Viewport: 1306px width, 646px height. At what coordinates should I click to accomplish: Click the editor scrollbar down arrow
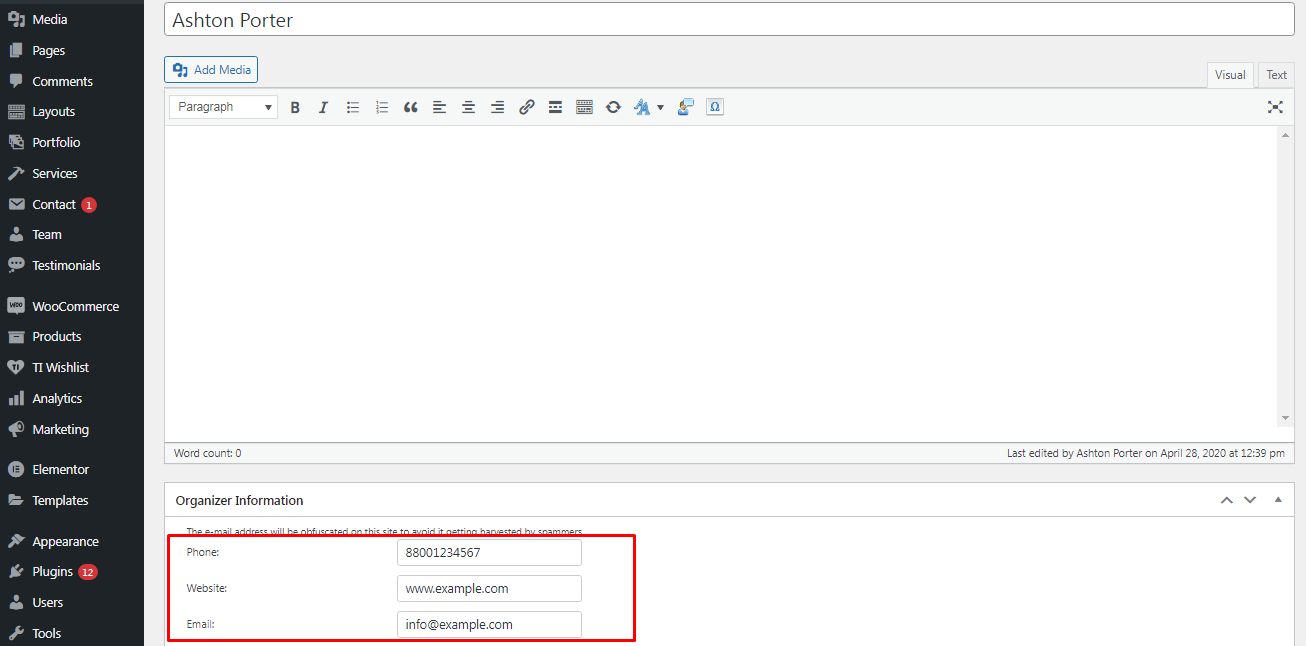pyautogui.click(x=1286, y=418)
